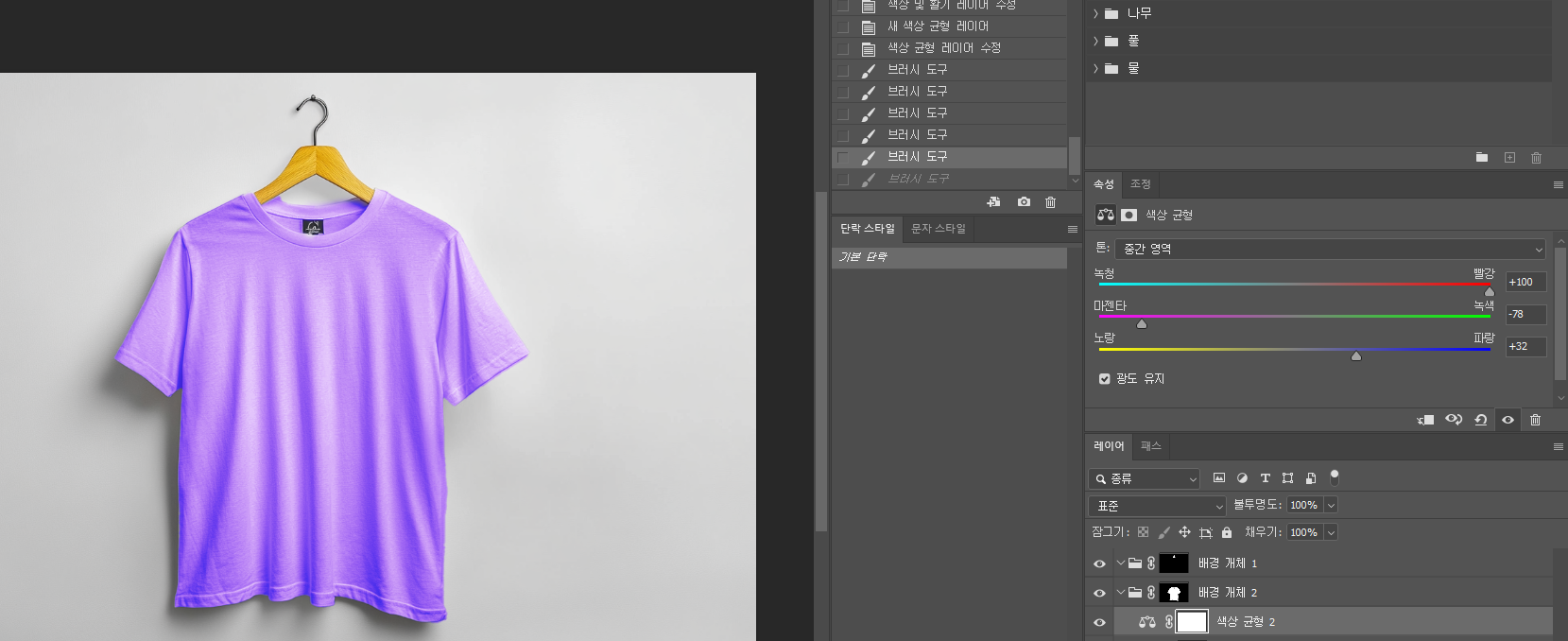
Task: Open the Properties panel flyout menu
Action: [x=1558, y=185]
